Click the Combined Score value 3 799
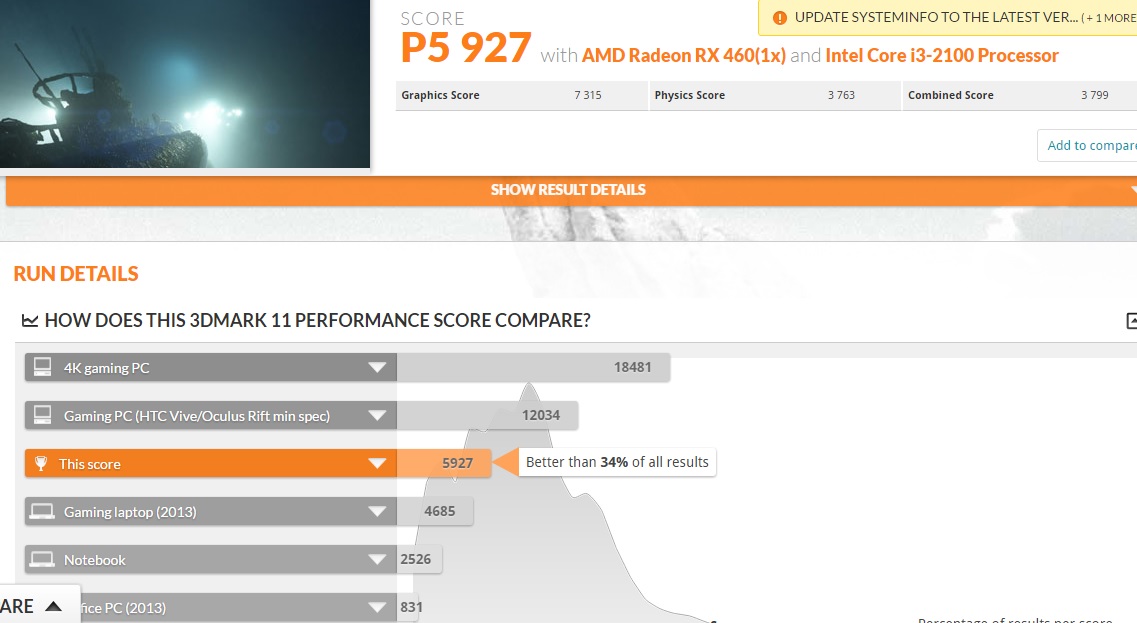 tap(1094, 95)
